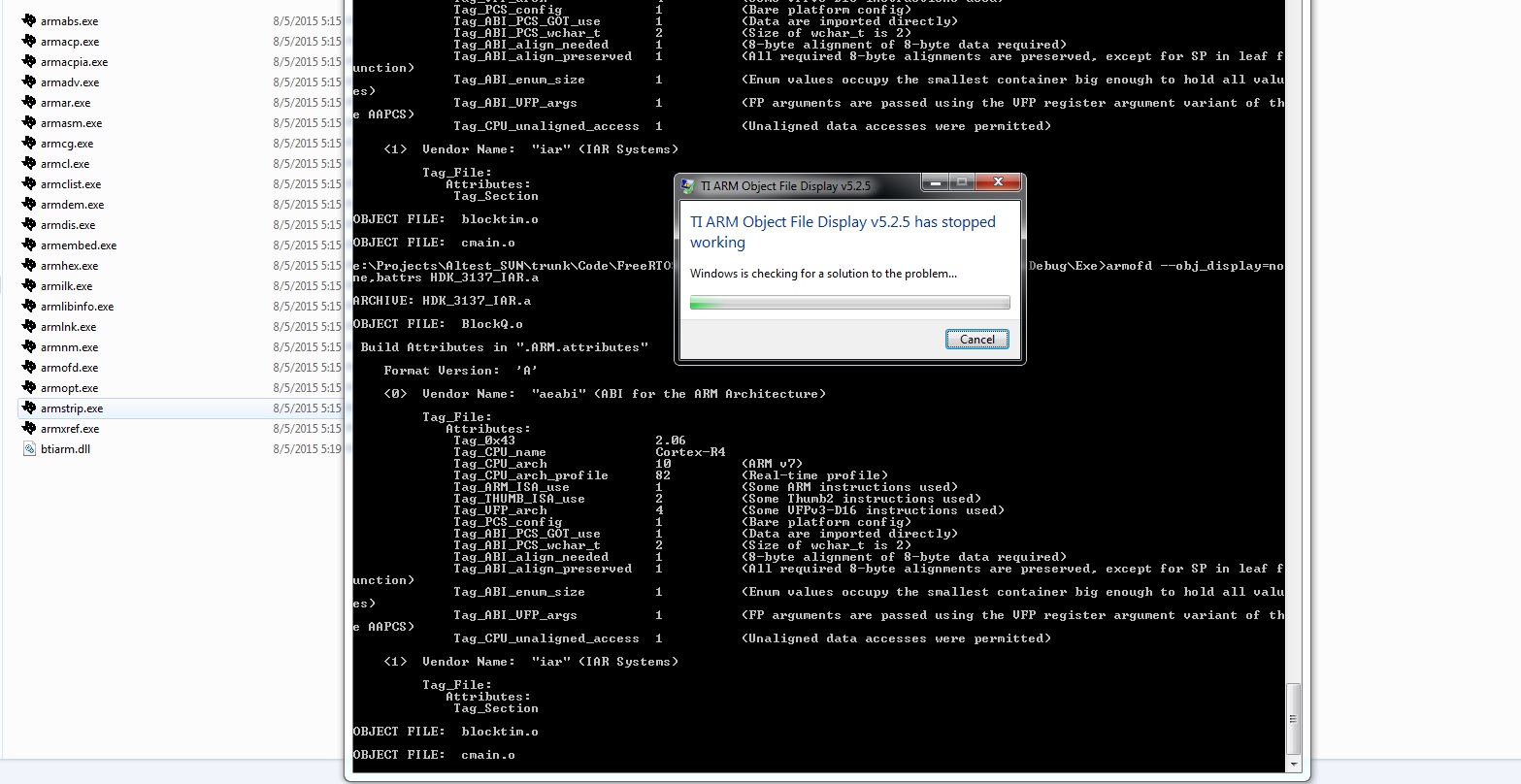Click the console window scrollbar thumb

(x=1293, y=719)
